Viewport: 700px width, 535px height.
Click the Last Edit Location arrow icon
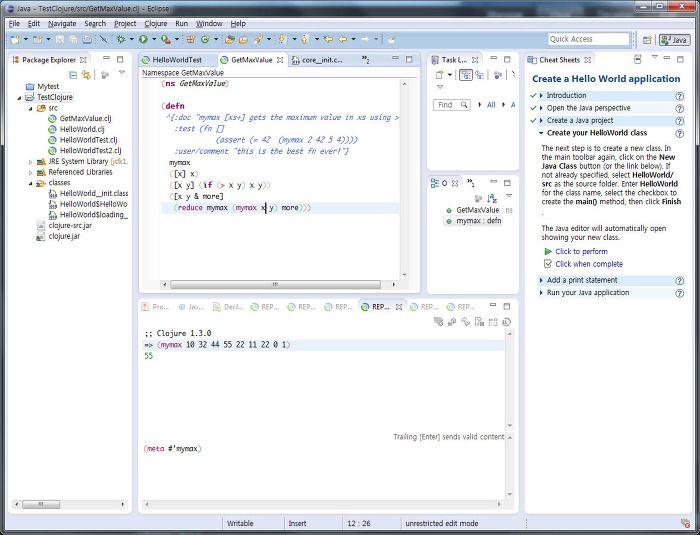point(328,39)
